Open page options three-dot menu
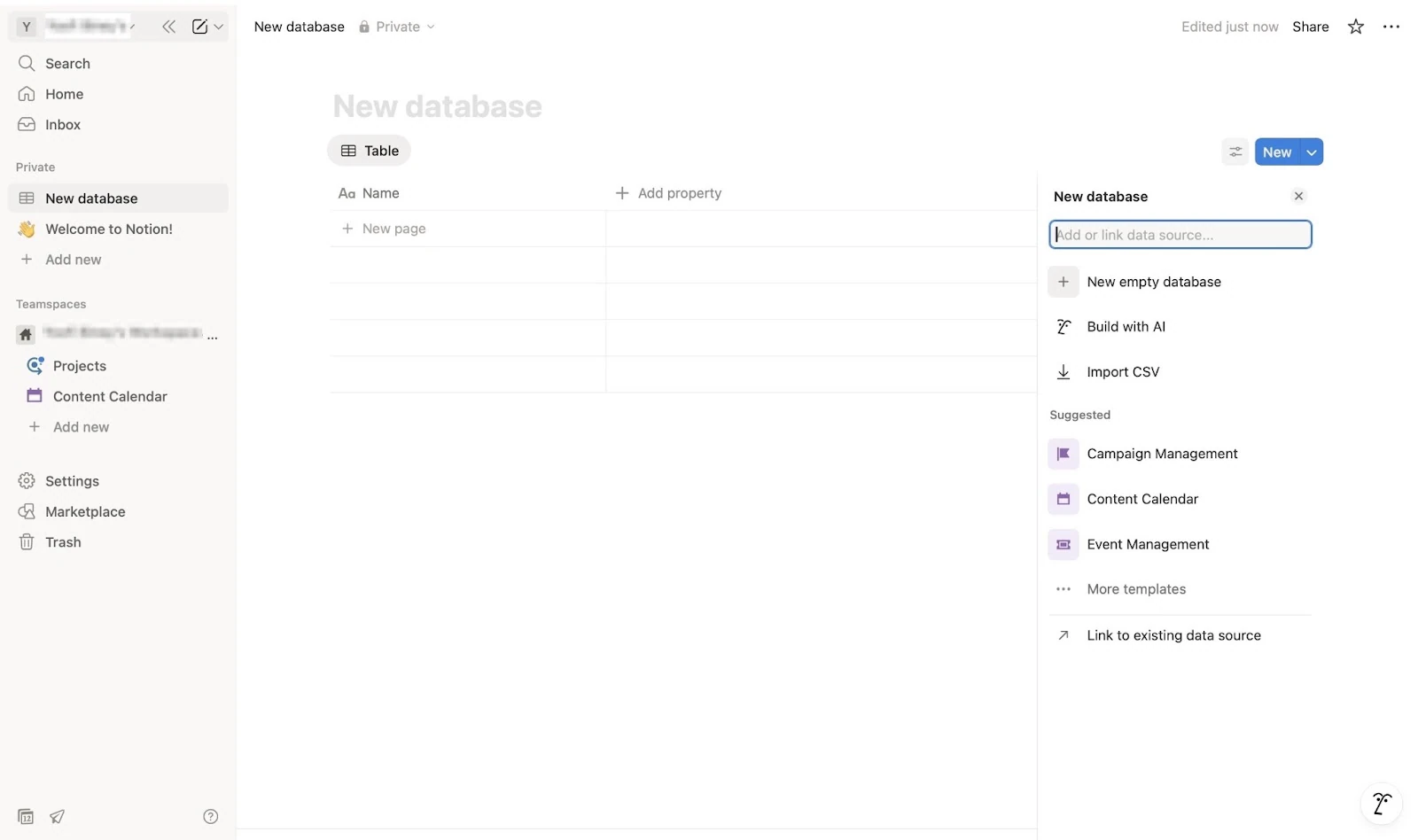The image size is (1418, 840). coord(1391,27)
